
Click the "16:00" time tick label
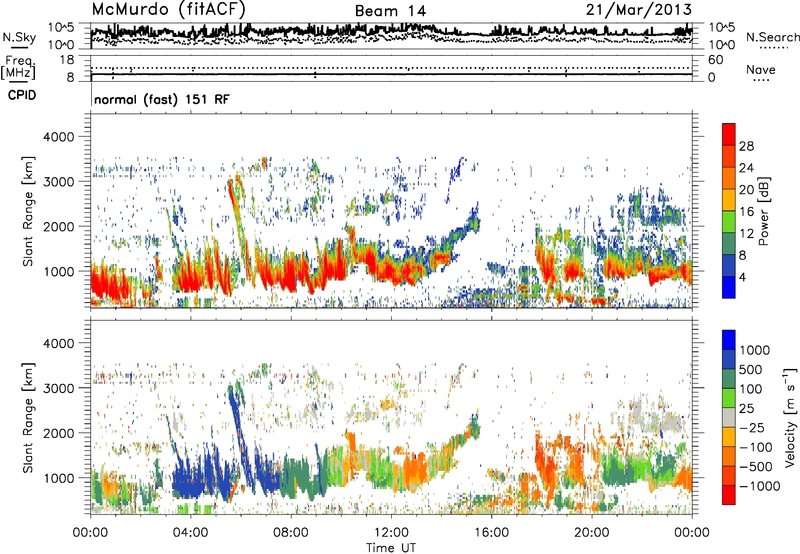pos(491,532)
